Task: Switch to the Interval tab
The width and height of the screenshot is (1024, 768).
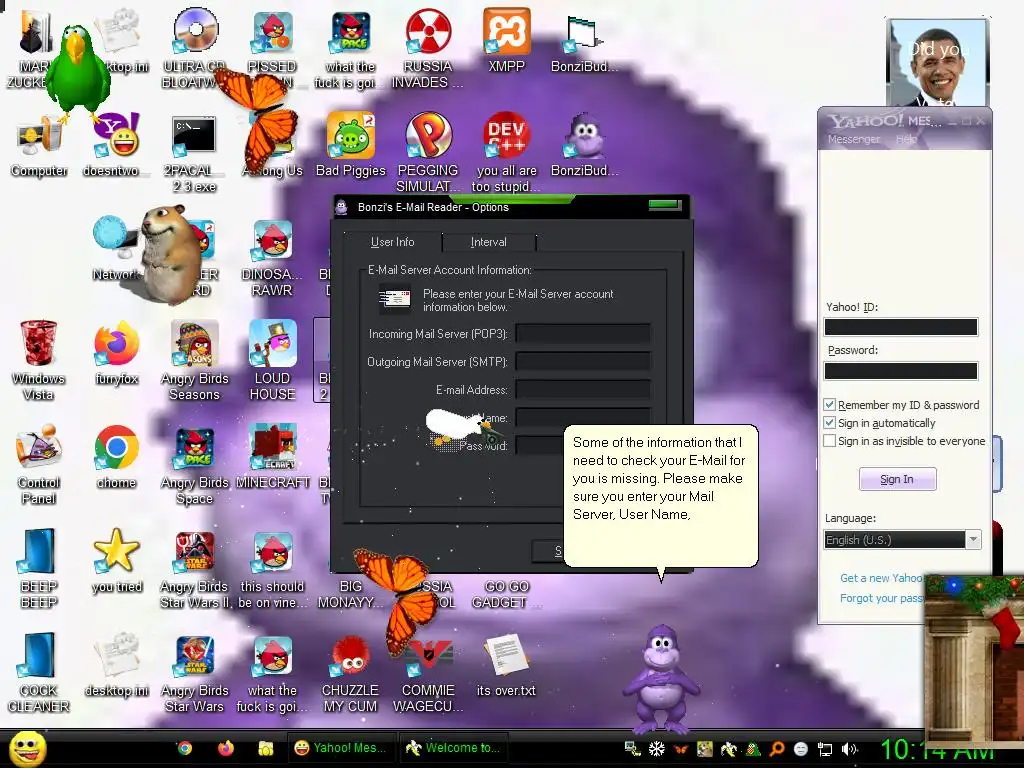Action: pyautogui.click(x=488, y=242)
